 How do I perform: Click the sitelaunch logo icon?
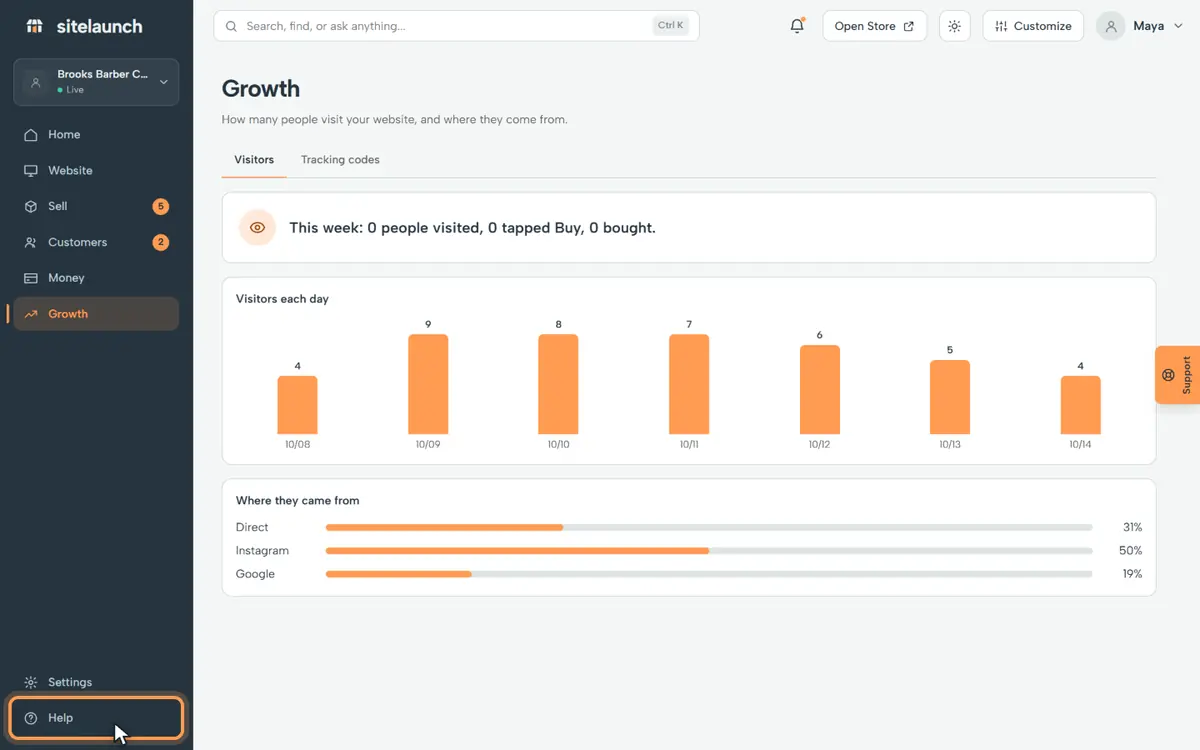[x=35, y=26]
